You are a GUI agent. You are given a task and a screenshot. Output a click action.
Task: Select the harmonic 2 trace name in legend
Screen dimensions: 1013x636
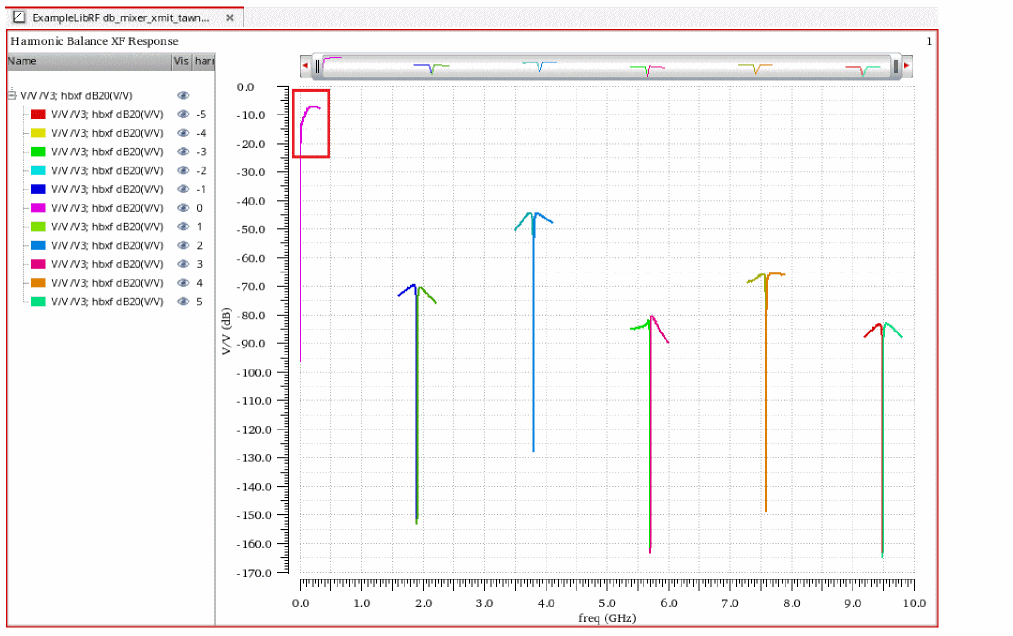tap(107, 245)
